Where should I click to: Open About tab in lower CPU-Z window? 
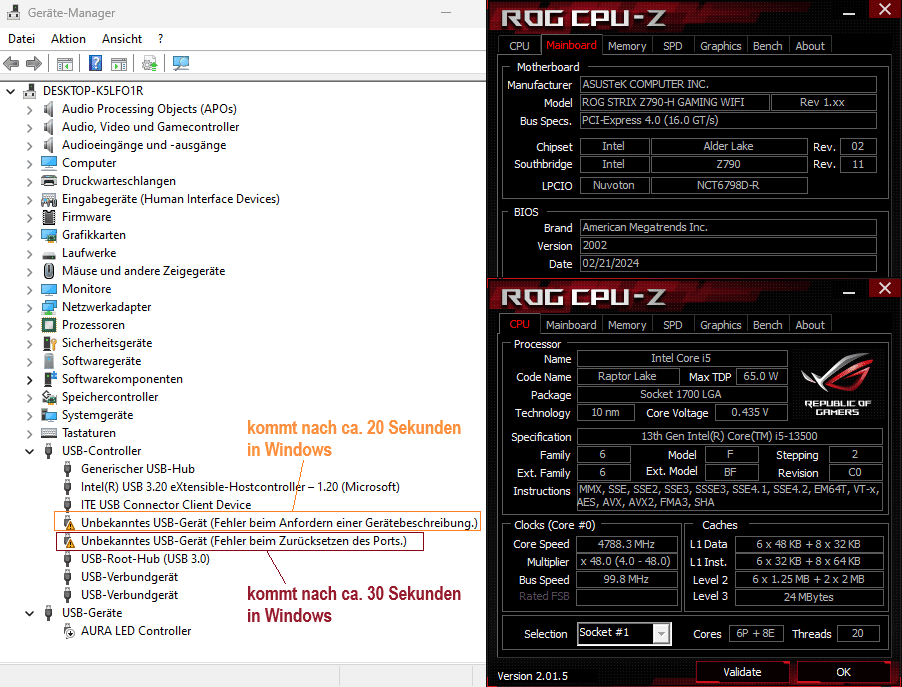pyautogui.click(x=810, y=325)
